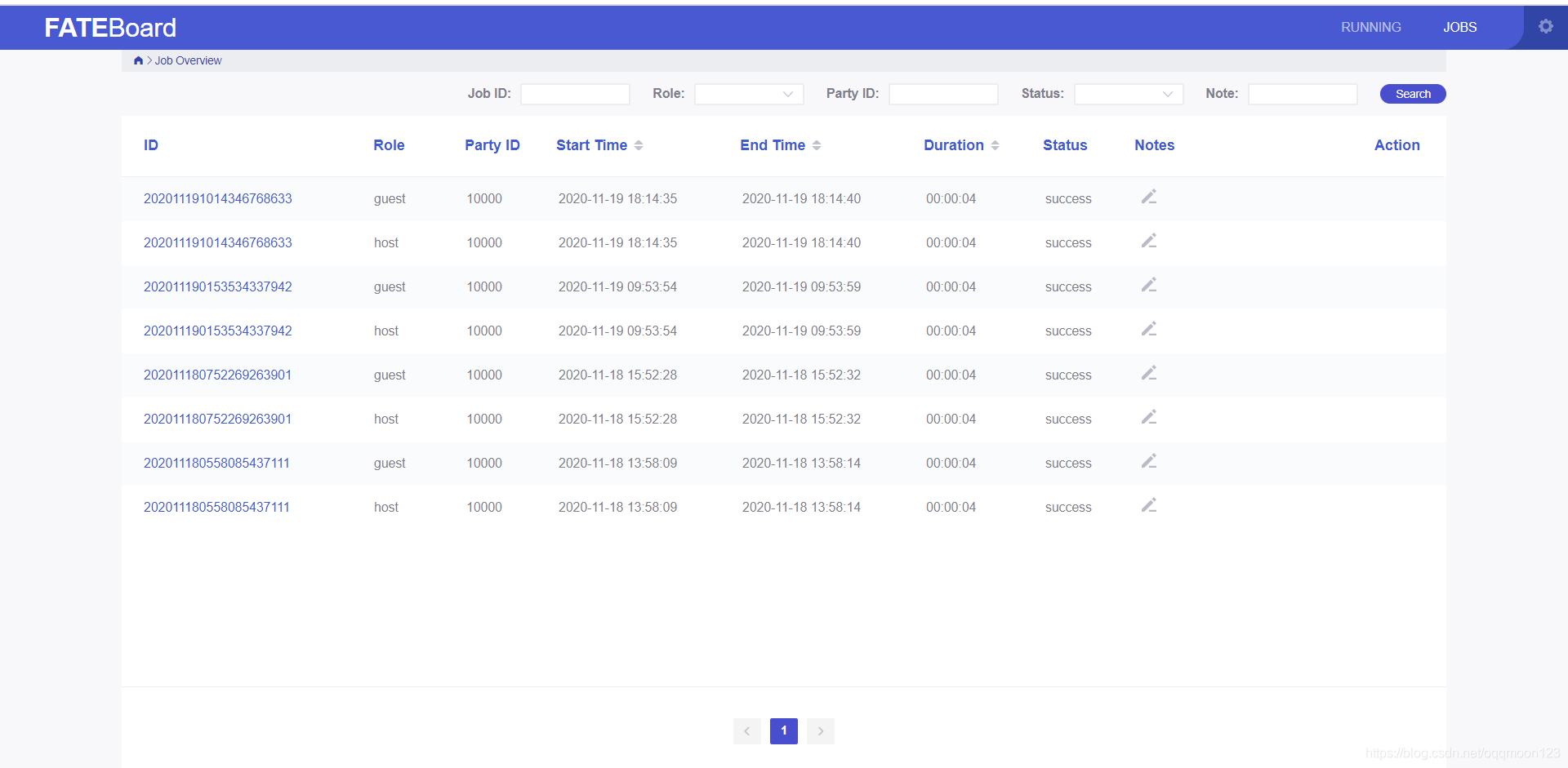Viewport: 1568px width, 768px height.
Task: Open guest job 202011180752269263901
Action: tap(218, 375)
